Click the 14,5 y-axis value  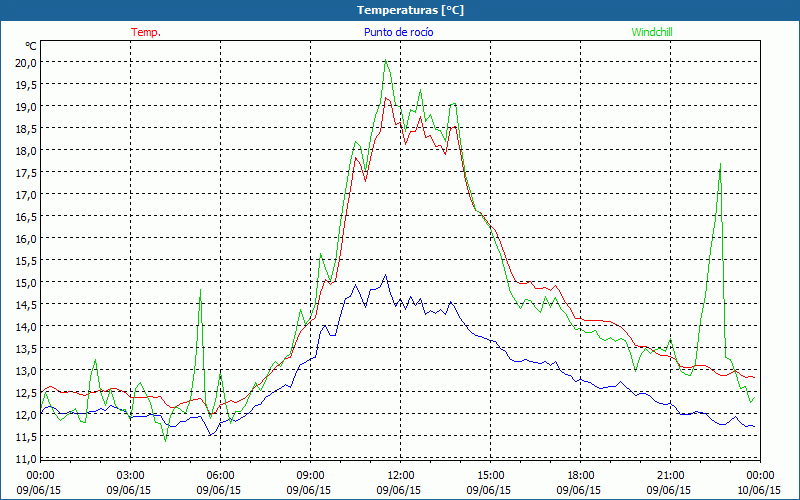[x=26, y=305]
